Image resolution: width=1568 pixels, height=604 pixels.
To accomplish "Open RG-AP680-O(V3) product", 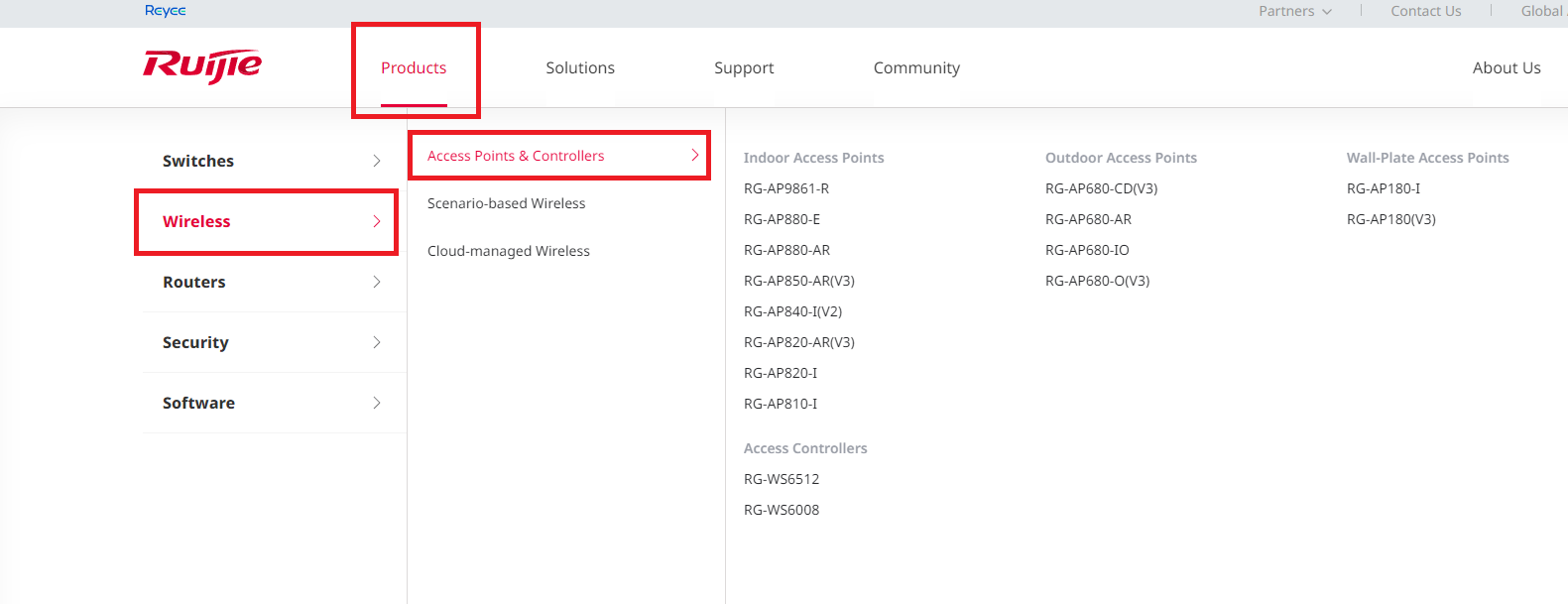I will tap(1097, 281).
